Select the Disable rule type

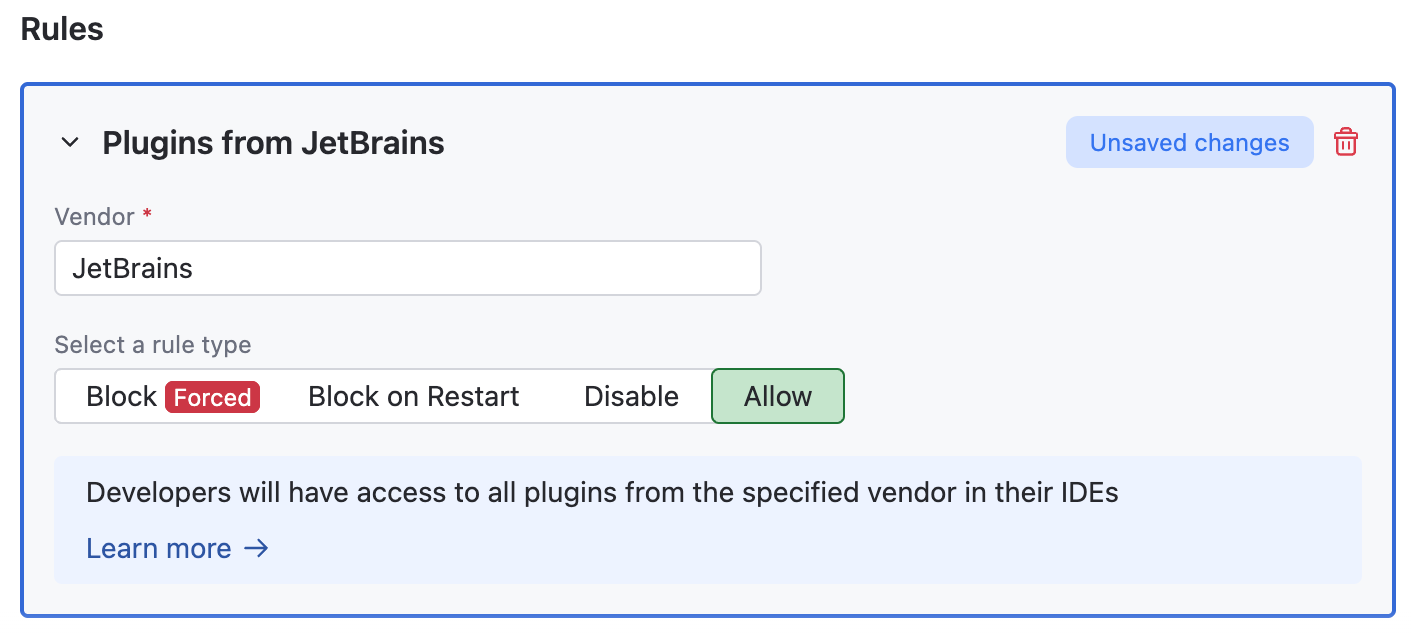(631, 396)
